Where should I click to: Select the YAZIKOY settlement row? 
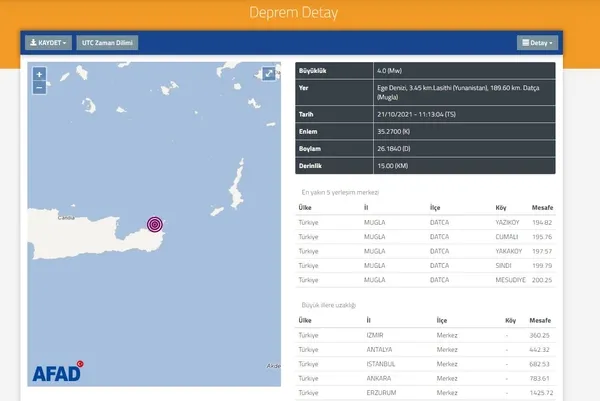(424, 223)
